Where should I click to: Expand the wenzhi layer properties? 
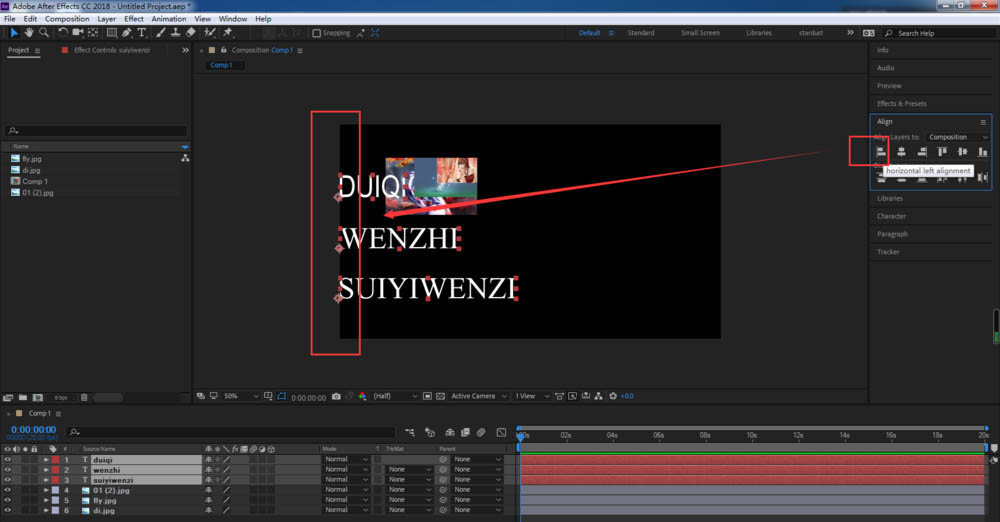(x=46, y=470)
